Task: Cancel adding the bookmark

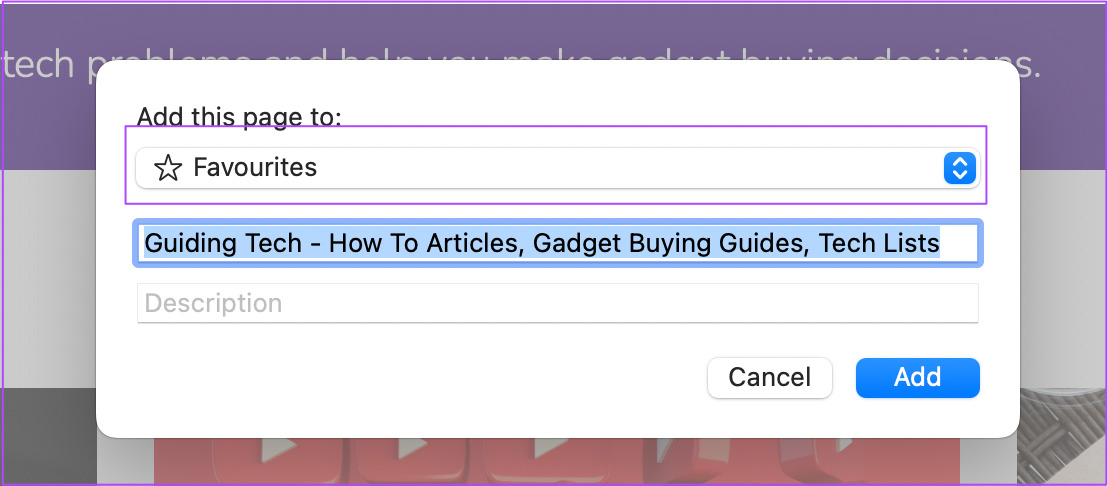Action: pos(770,377)
